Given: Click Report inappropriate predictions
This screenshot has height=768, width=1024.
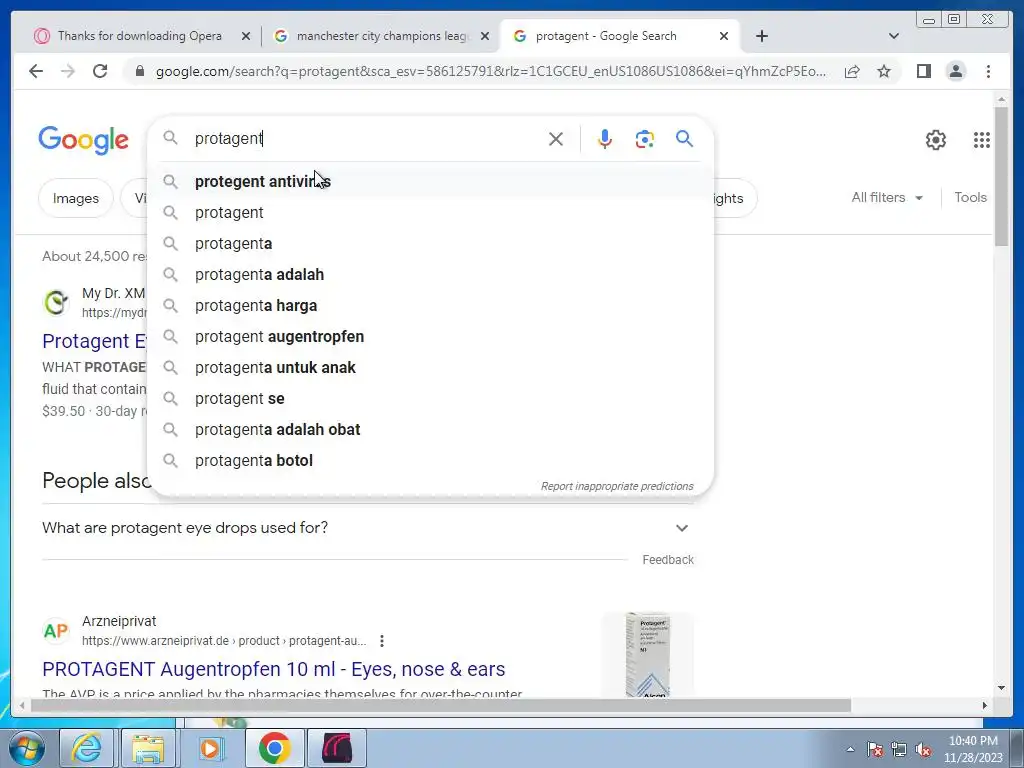Looking at the screenshot, I should (x=617, y=487).
